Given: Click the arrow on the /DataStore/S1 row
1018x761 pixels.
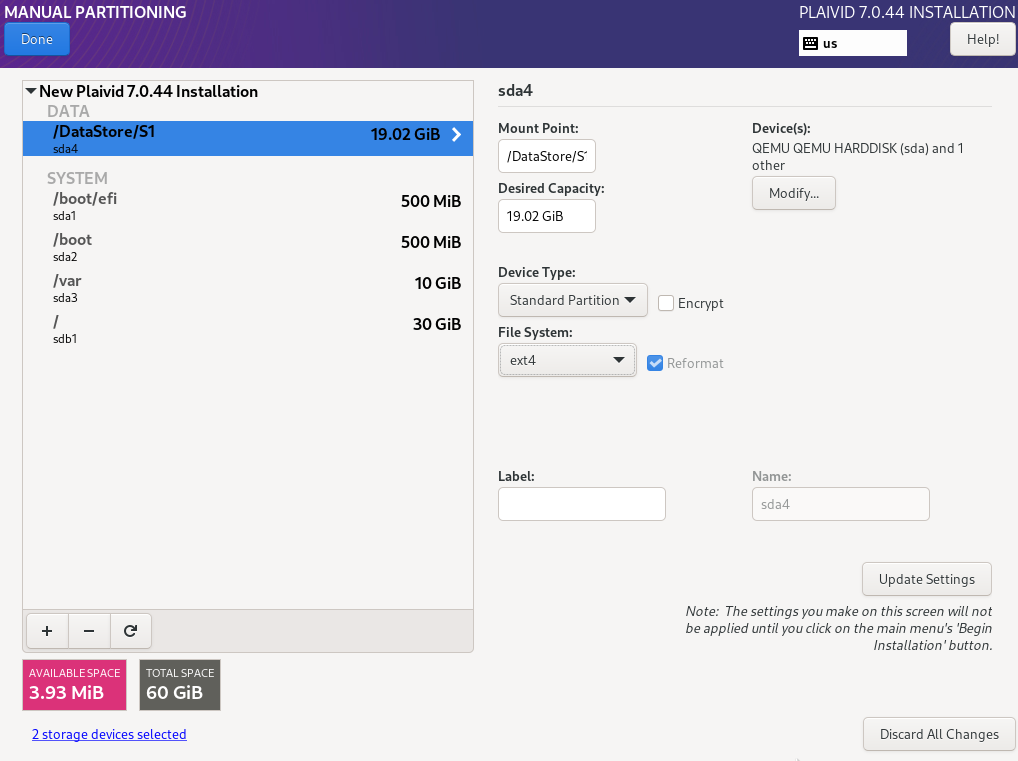Looking at the screenshot, I should coord(456,134).
